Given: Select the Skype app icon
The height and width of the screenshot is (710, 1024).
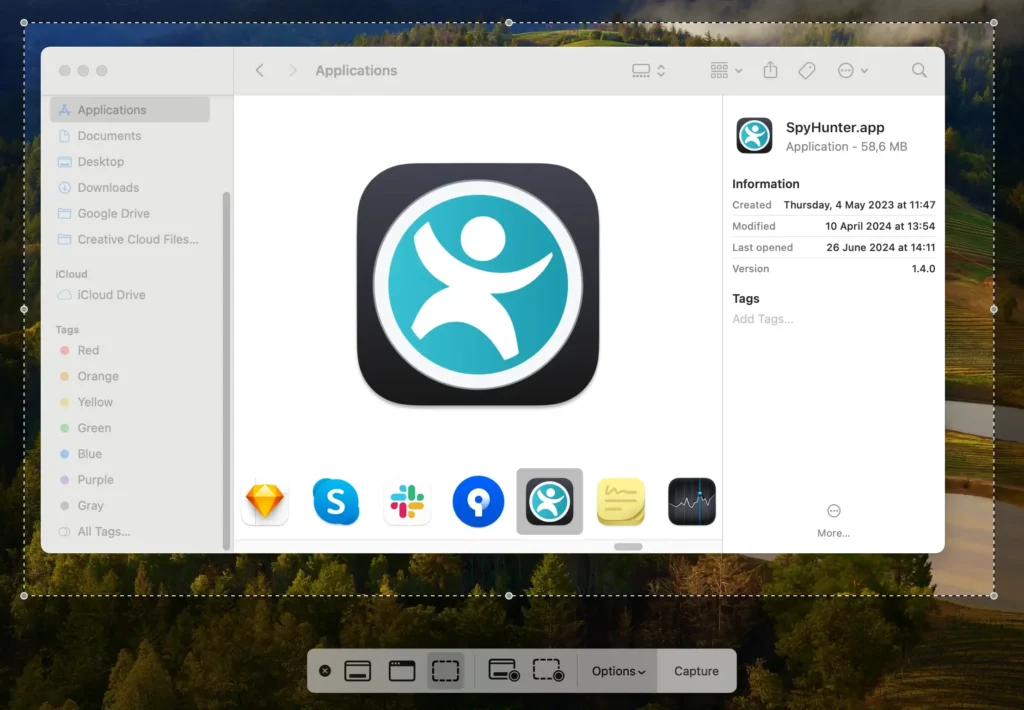Looking at the screenshot, I should (x=336, y=502).
